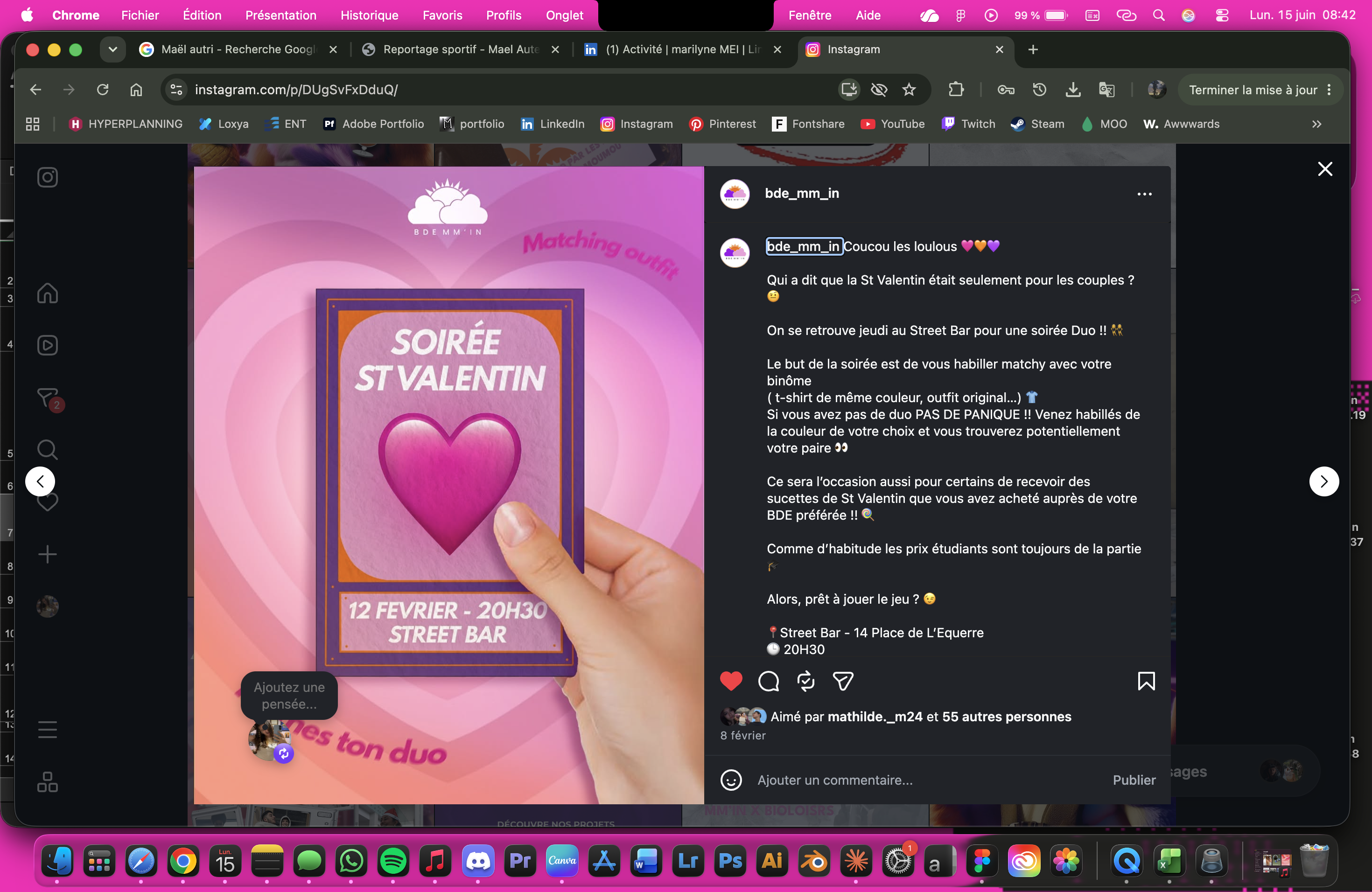Share post with paper plane icon
Screen dimensions: 1372x892
(843, 681)
